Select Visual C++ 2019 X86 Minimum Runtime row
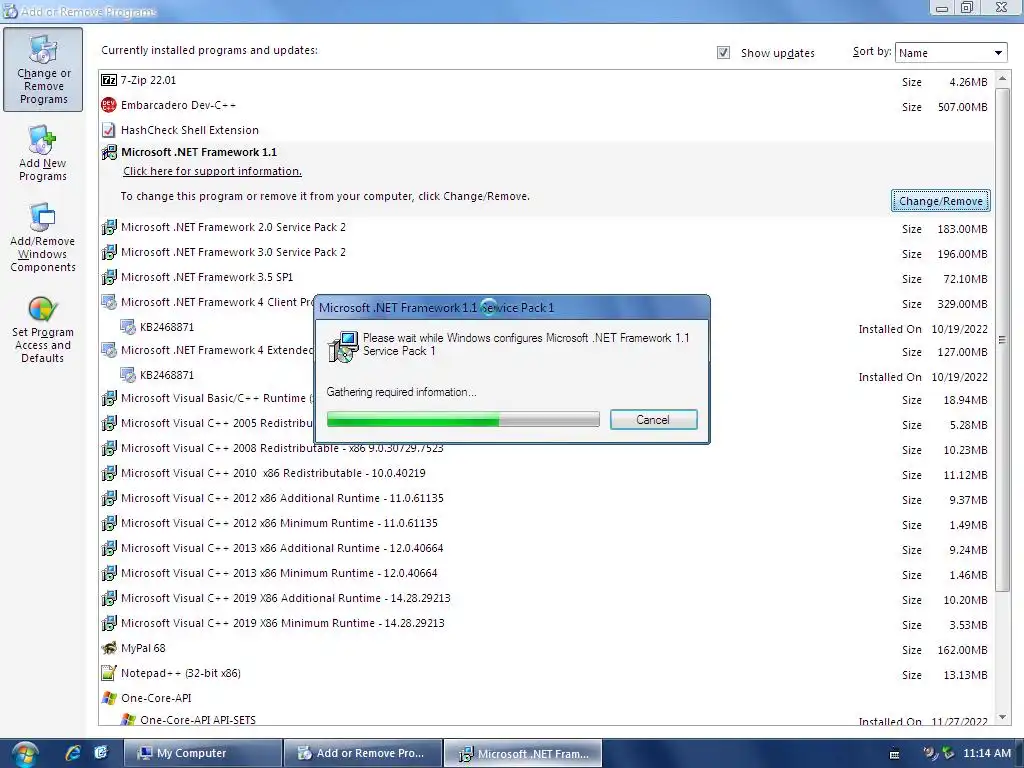The width and height of the screenshot is (1024, 768). click(545, 624)
